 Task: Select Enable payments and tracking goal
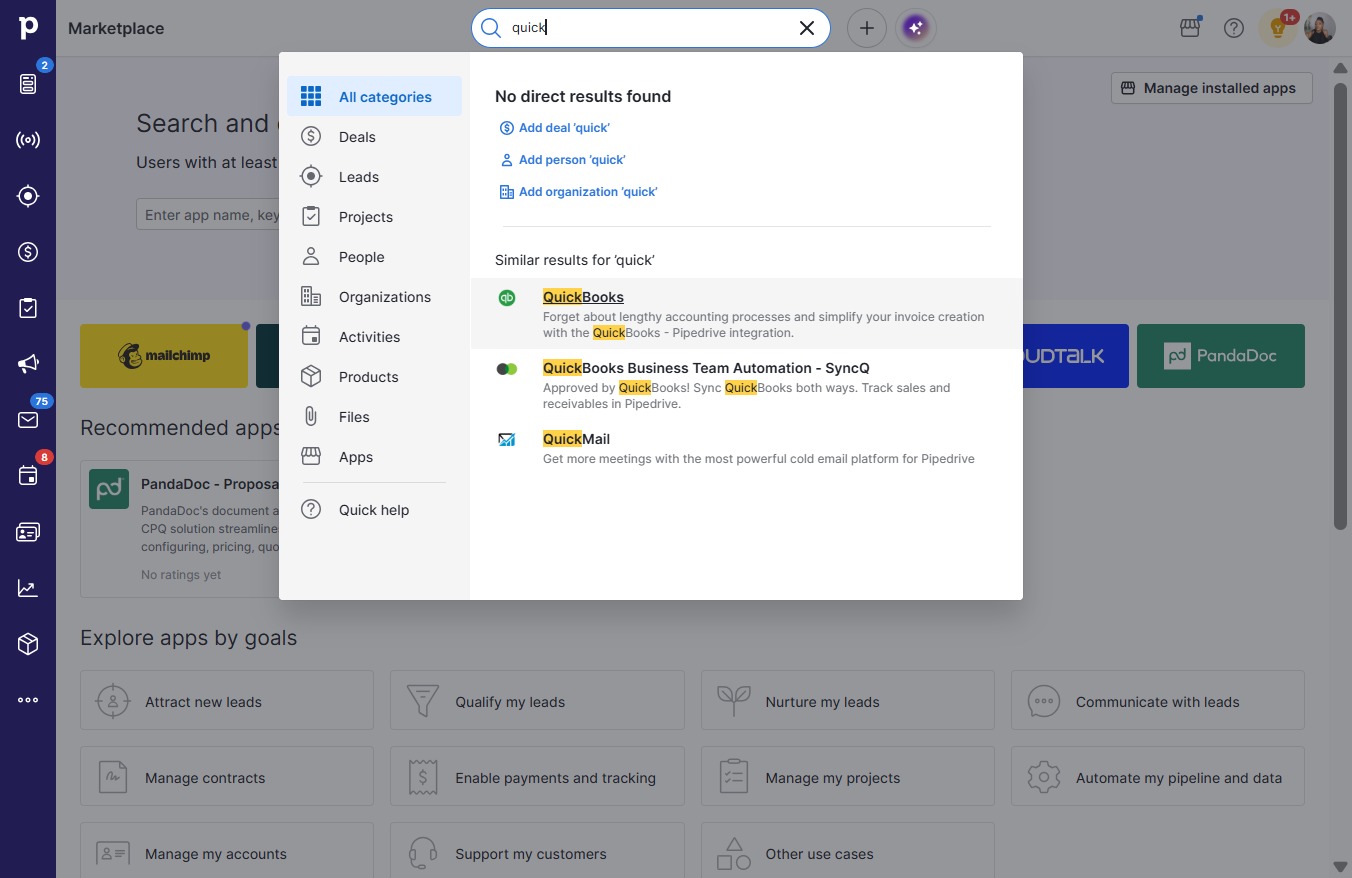[x=537, y=778]
